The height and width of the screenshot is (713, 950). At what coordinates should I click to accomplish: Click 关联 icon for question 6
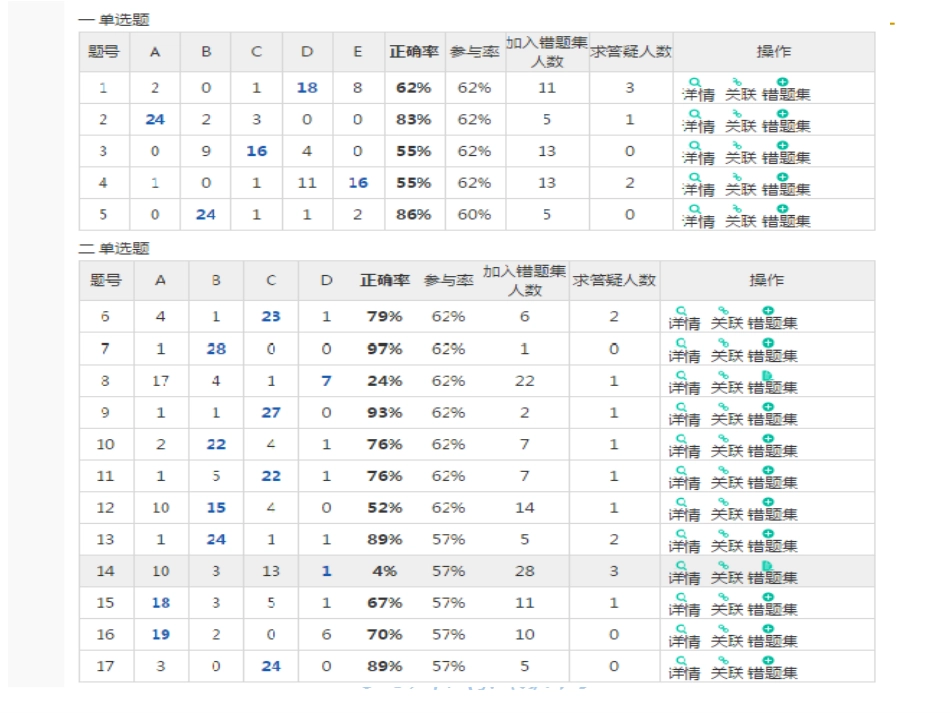723,311
